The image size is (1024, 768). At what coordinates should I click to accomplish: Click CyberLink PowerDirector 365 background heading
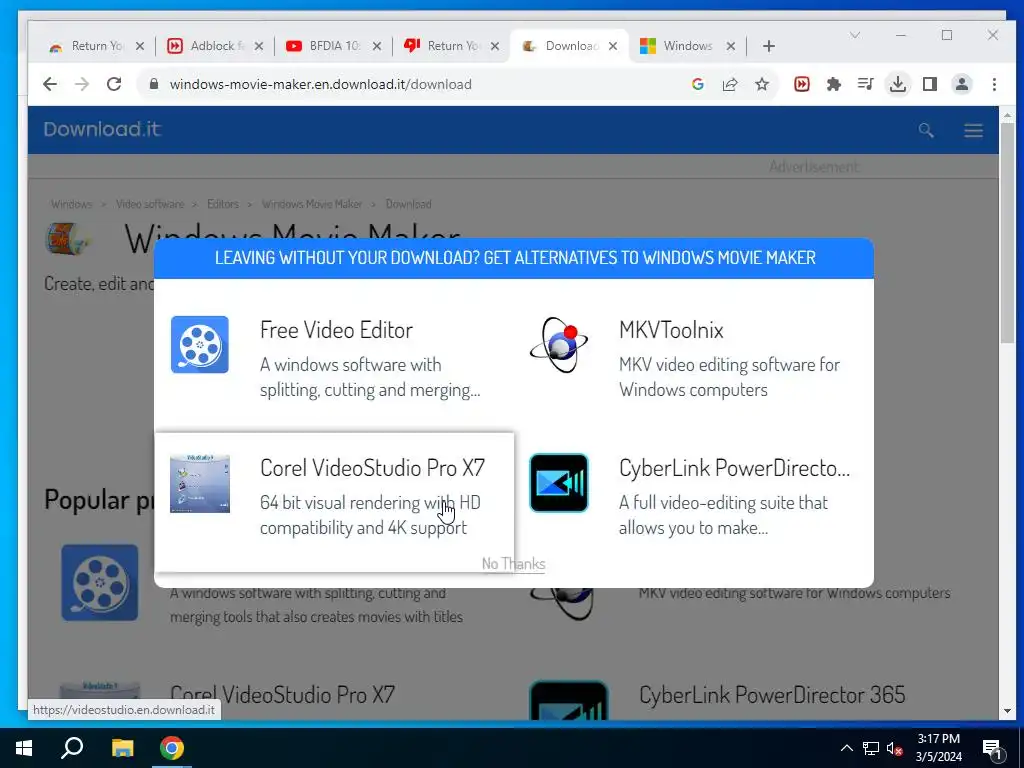pos(772,695)
